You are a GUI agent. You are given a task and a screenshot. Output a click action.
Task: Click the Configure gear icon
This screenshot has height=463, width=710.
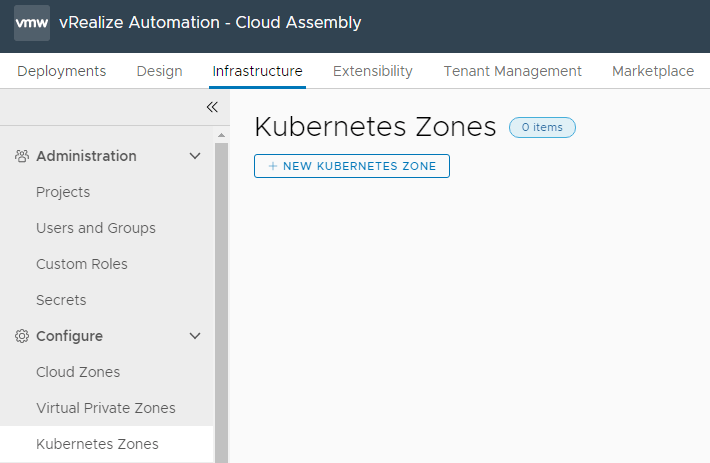(22, 336)
